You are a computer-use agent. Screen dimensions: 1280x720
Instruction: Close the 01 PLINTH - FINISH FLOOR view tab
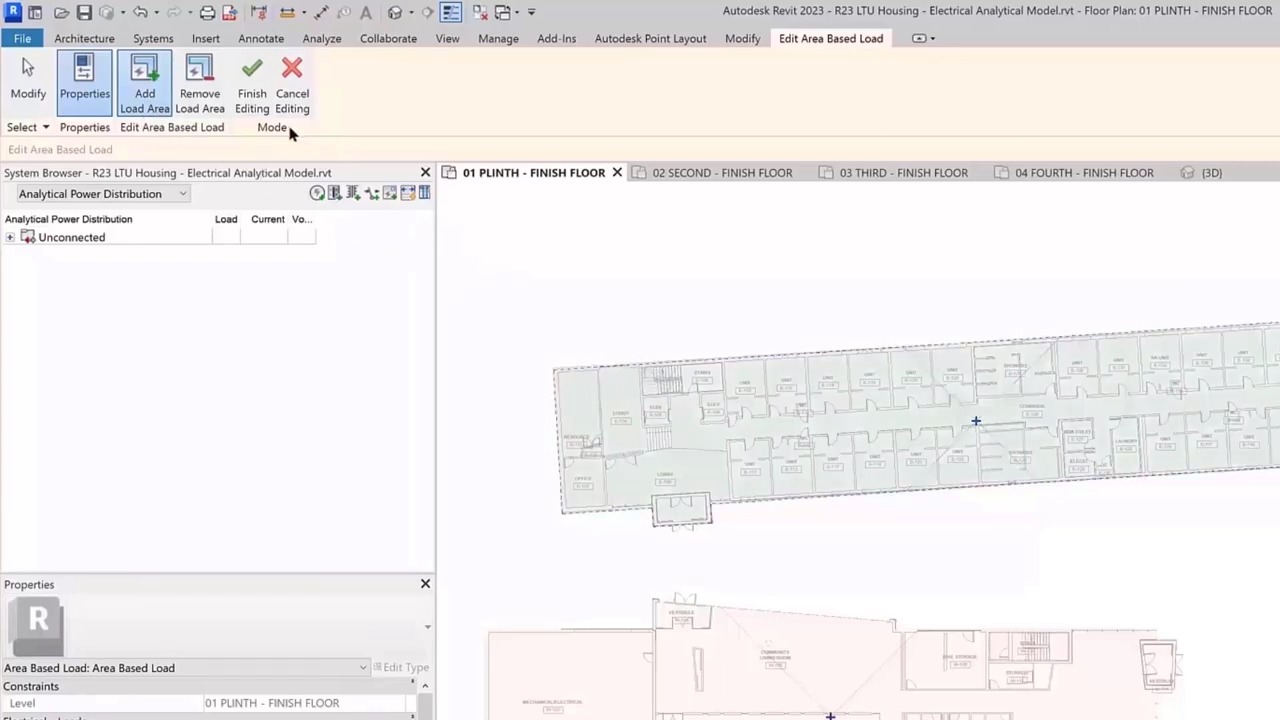coord(617,173)
